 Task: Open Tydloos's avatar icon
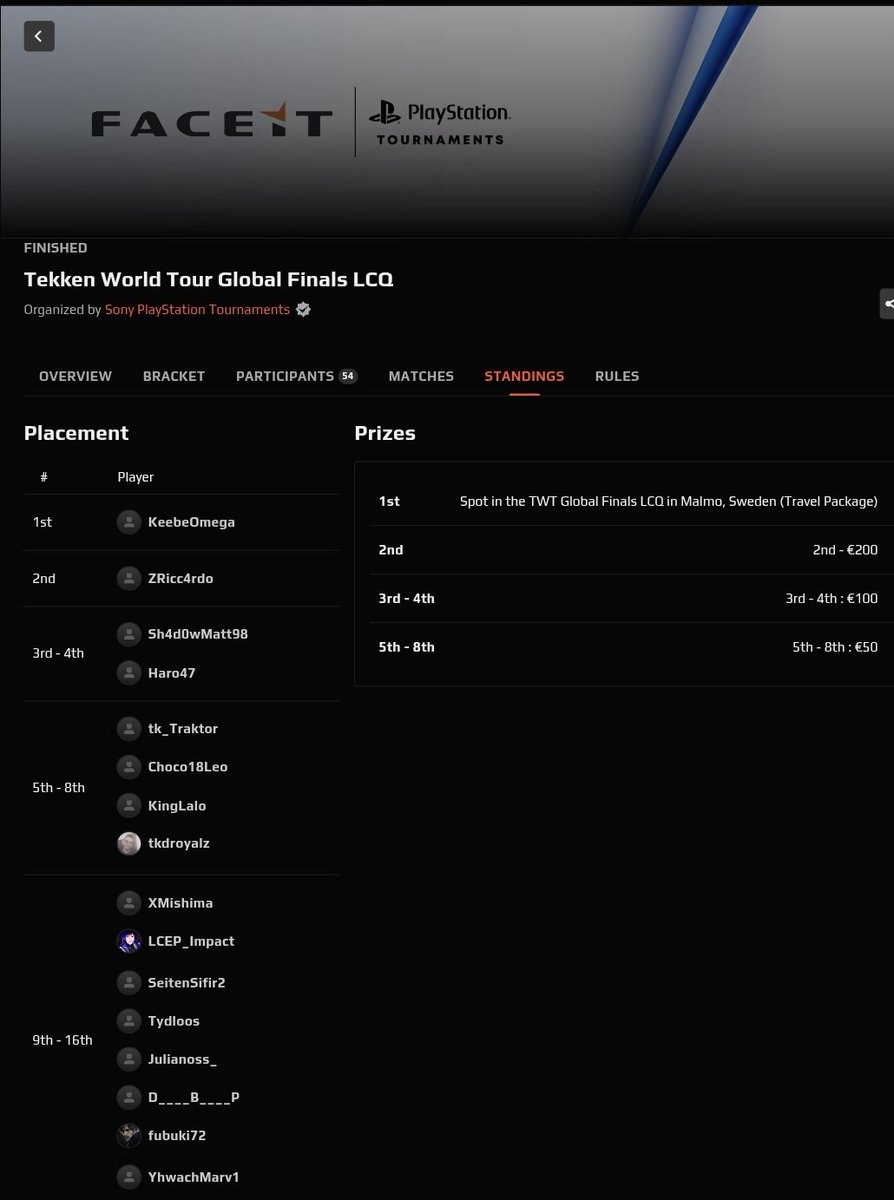[x=129, y=1021]
